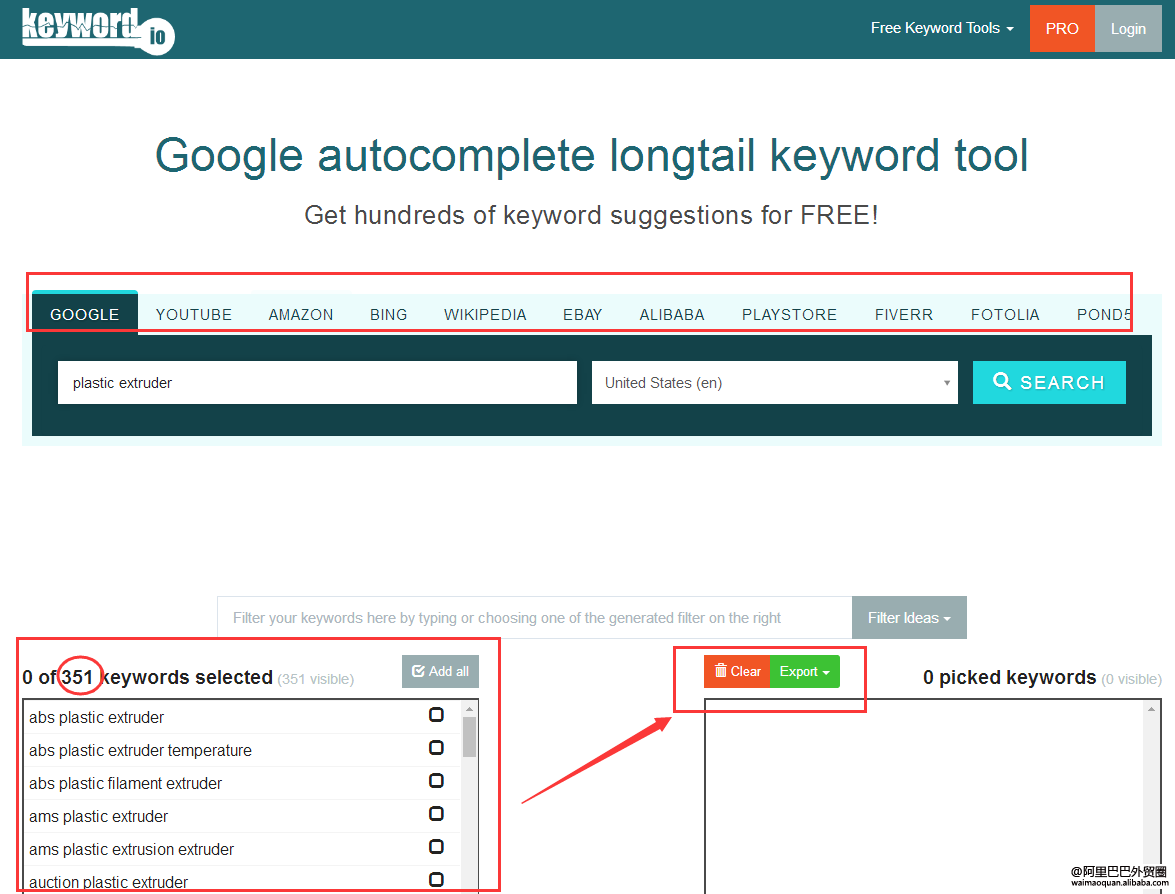Open Free Keyword Tools menu
Viewport: 1175px width, 894px height.
[x=942, y=28]
